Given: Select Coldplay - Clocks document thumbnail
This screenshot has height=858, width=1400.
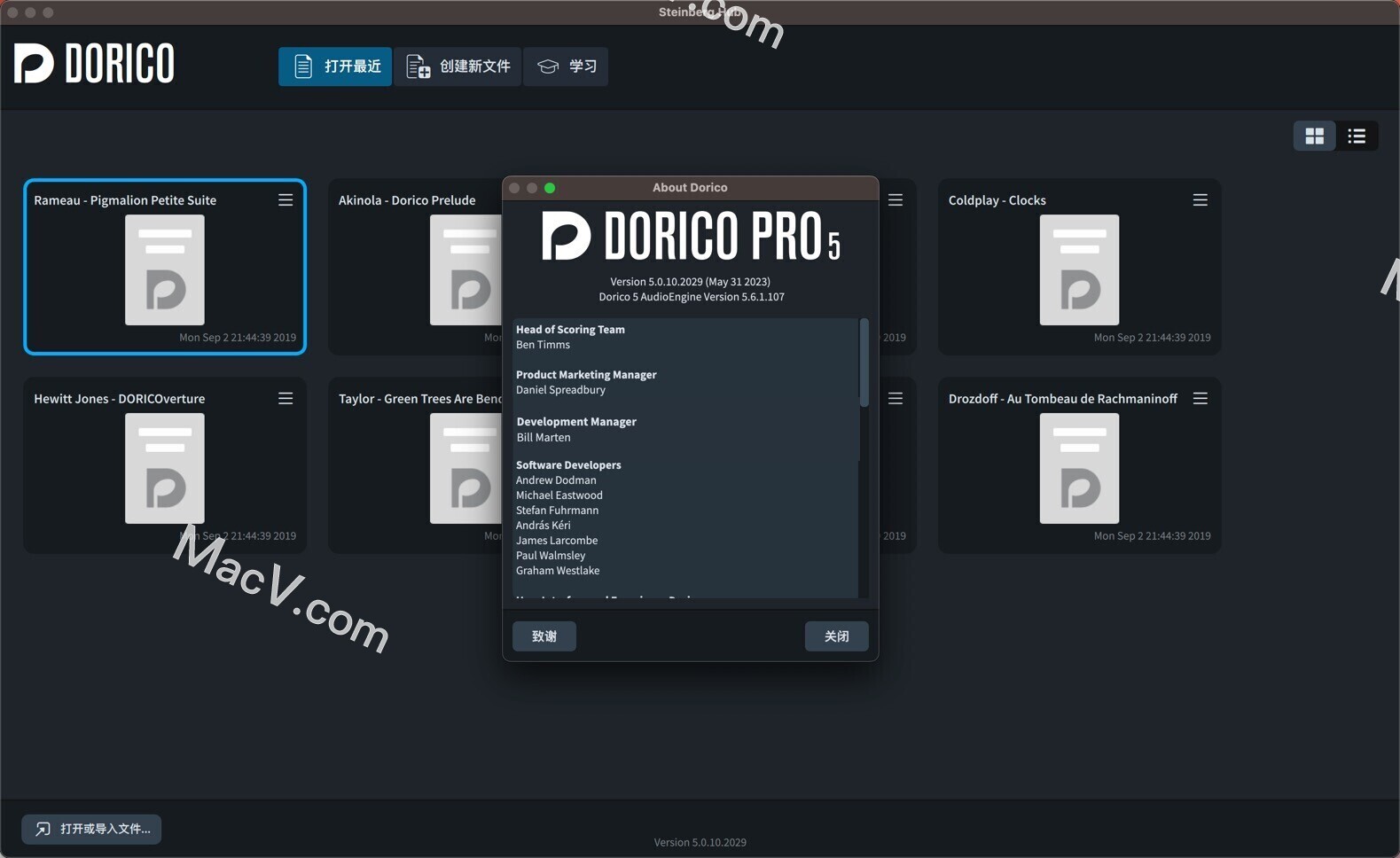Looking at the screenshot, I should (x=1079, y=269).
